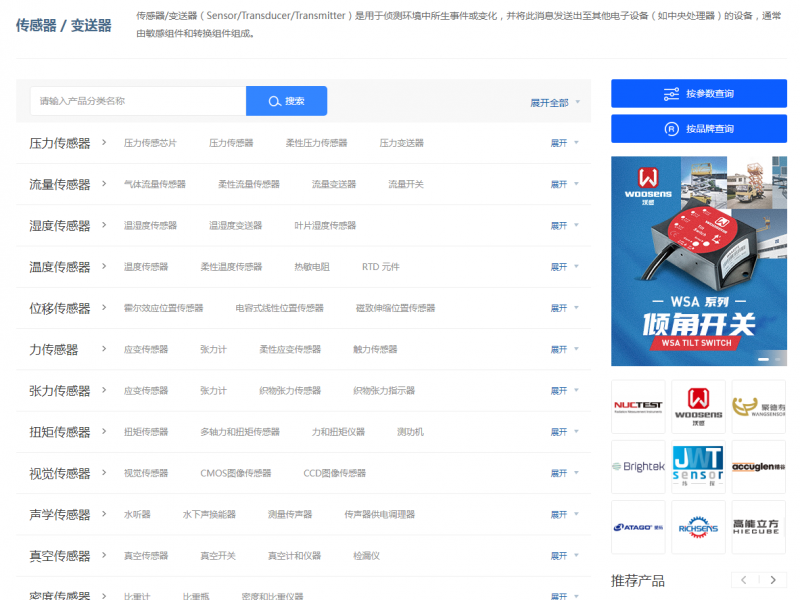This screenshot has height=600, width=800.
Task: Focus the product category name search field
Action: click(138, 101)
